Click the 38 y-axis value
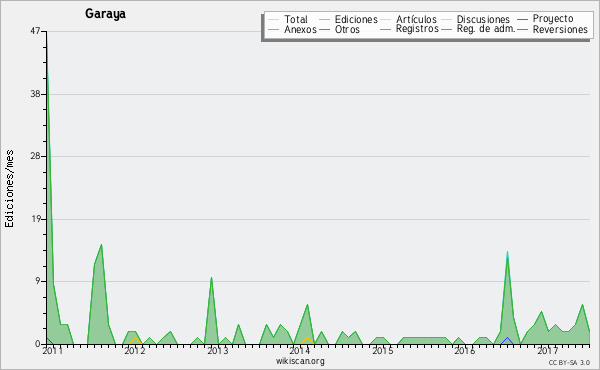Viewport: 600px width, 370px height. click(35, 94)
